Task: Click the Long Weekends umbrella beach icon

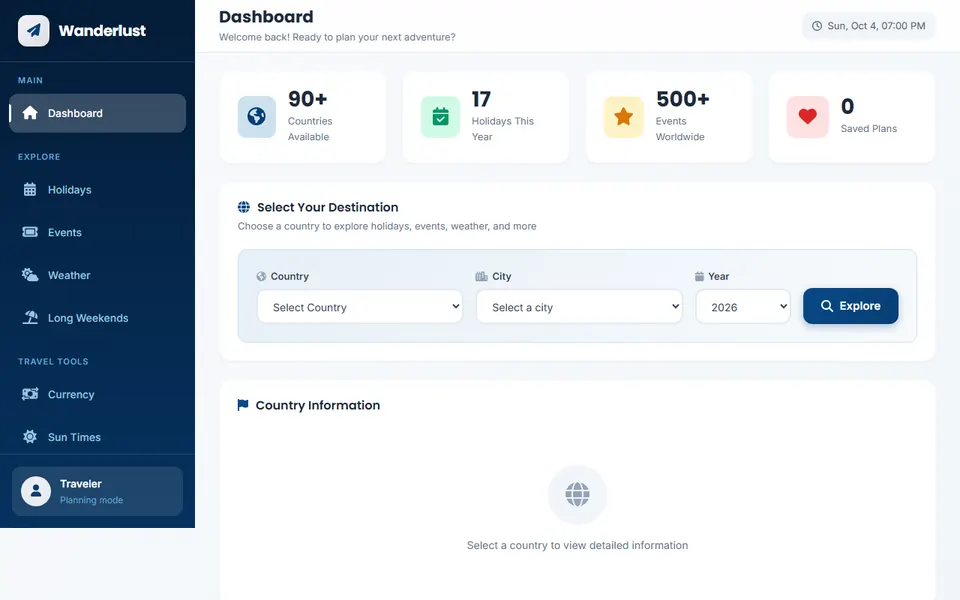Action: click(x=30, y=317)
